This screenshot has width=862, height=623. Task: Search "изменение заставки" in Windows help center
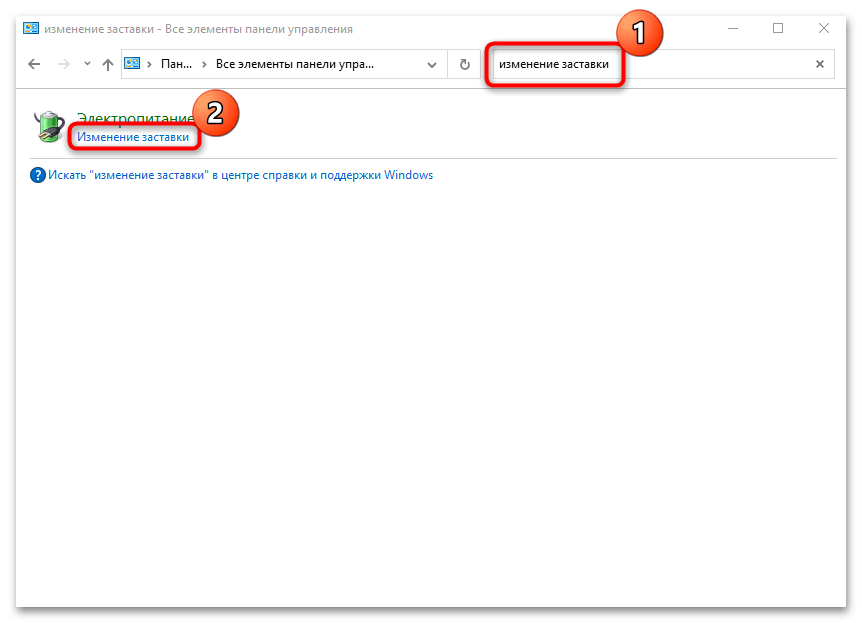coord(240,175)
